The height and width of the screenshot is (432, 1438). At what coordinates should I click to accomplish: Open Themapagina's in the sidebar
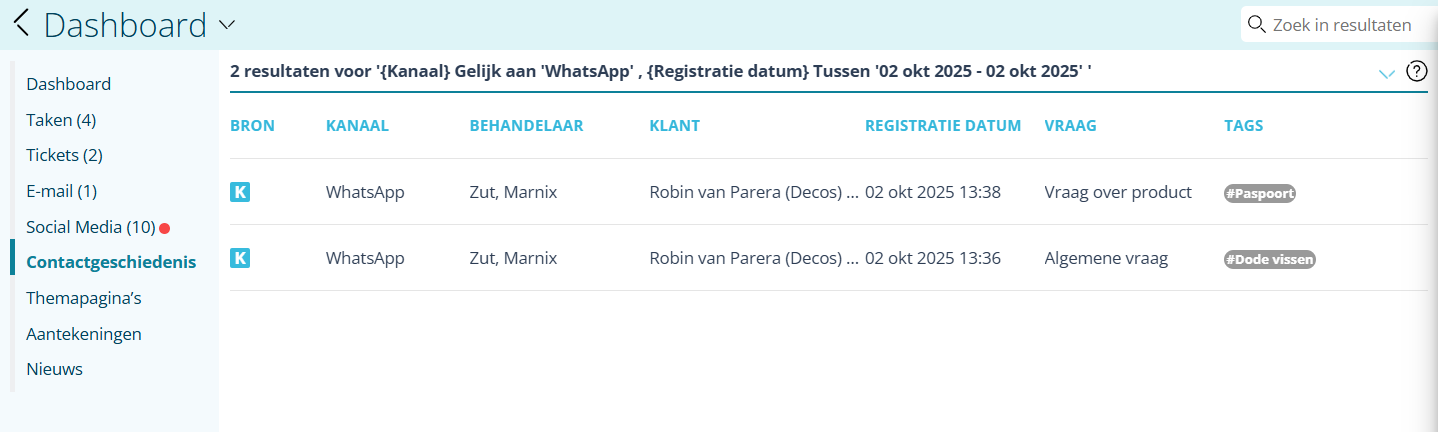[x=84, y=298]
